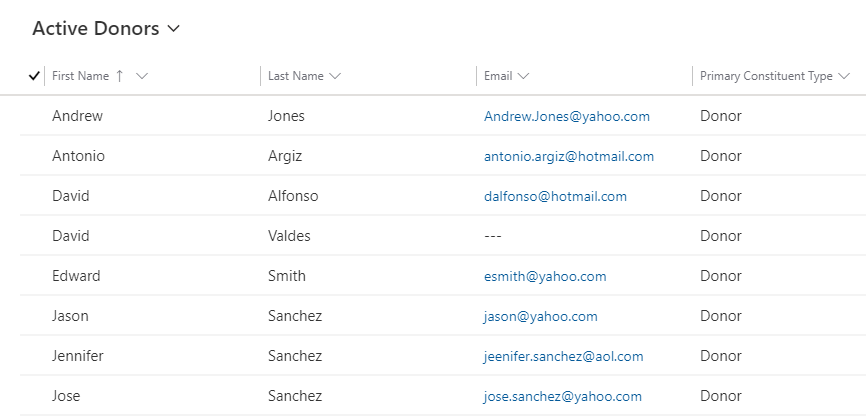Open the Andrew.Jones@yahoo.com email link
Image resolution: width=866 pixels, height=417 pixels.
(x=566, y=116)
